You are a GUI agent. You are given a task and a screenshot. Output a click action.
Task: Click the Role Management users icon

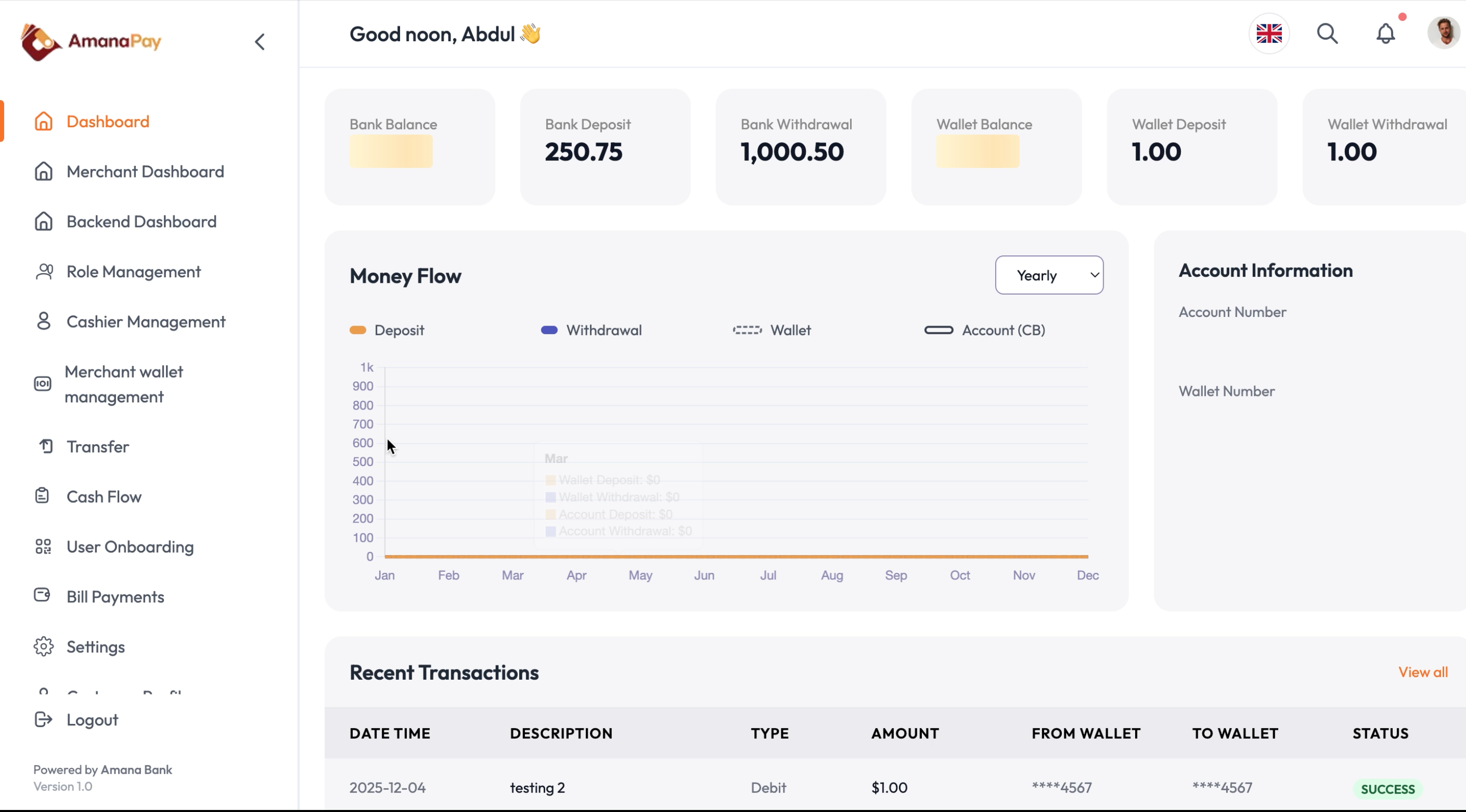click(44, 271)
